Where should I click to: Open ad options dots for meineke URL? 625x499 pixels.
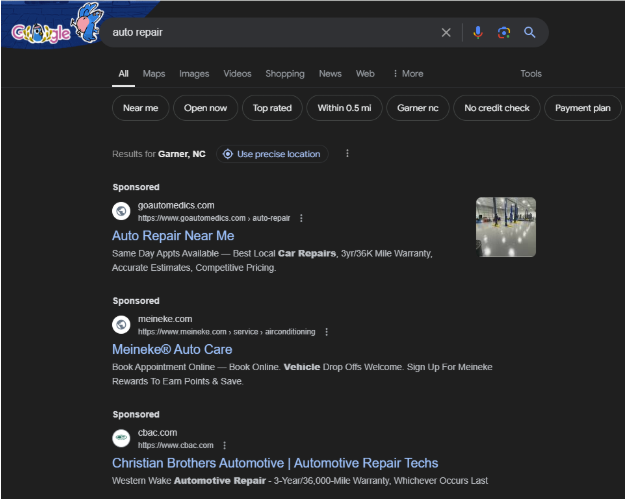(326, 332)
